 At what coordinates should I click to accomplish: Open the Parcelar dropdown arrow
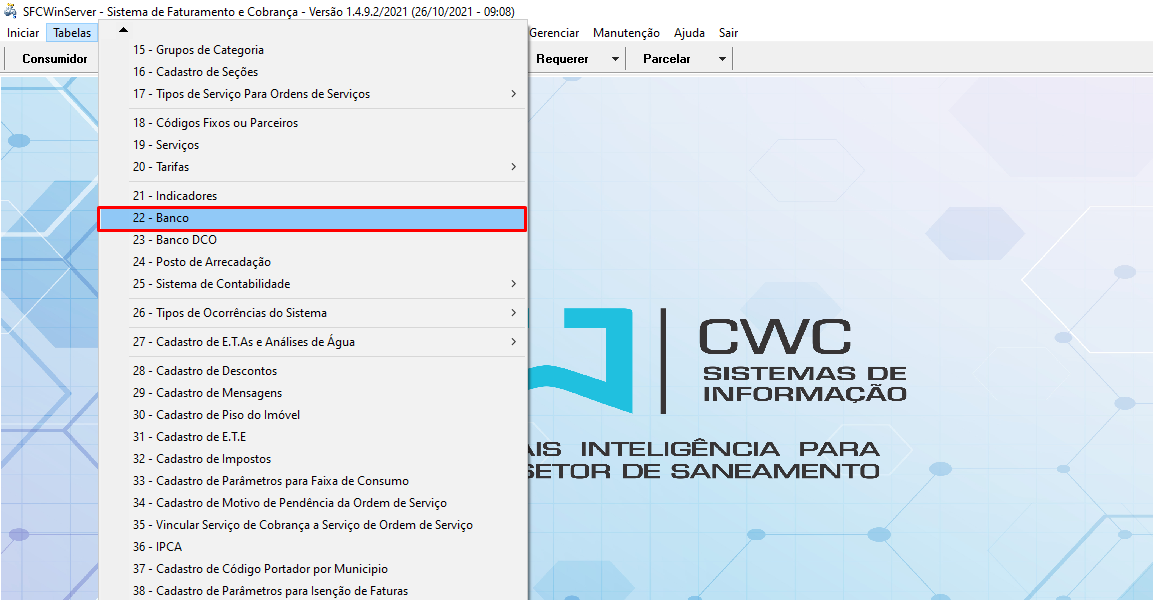[x=721, y=58]
